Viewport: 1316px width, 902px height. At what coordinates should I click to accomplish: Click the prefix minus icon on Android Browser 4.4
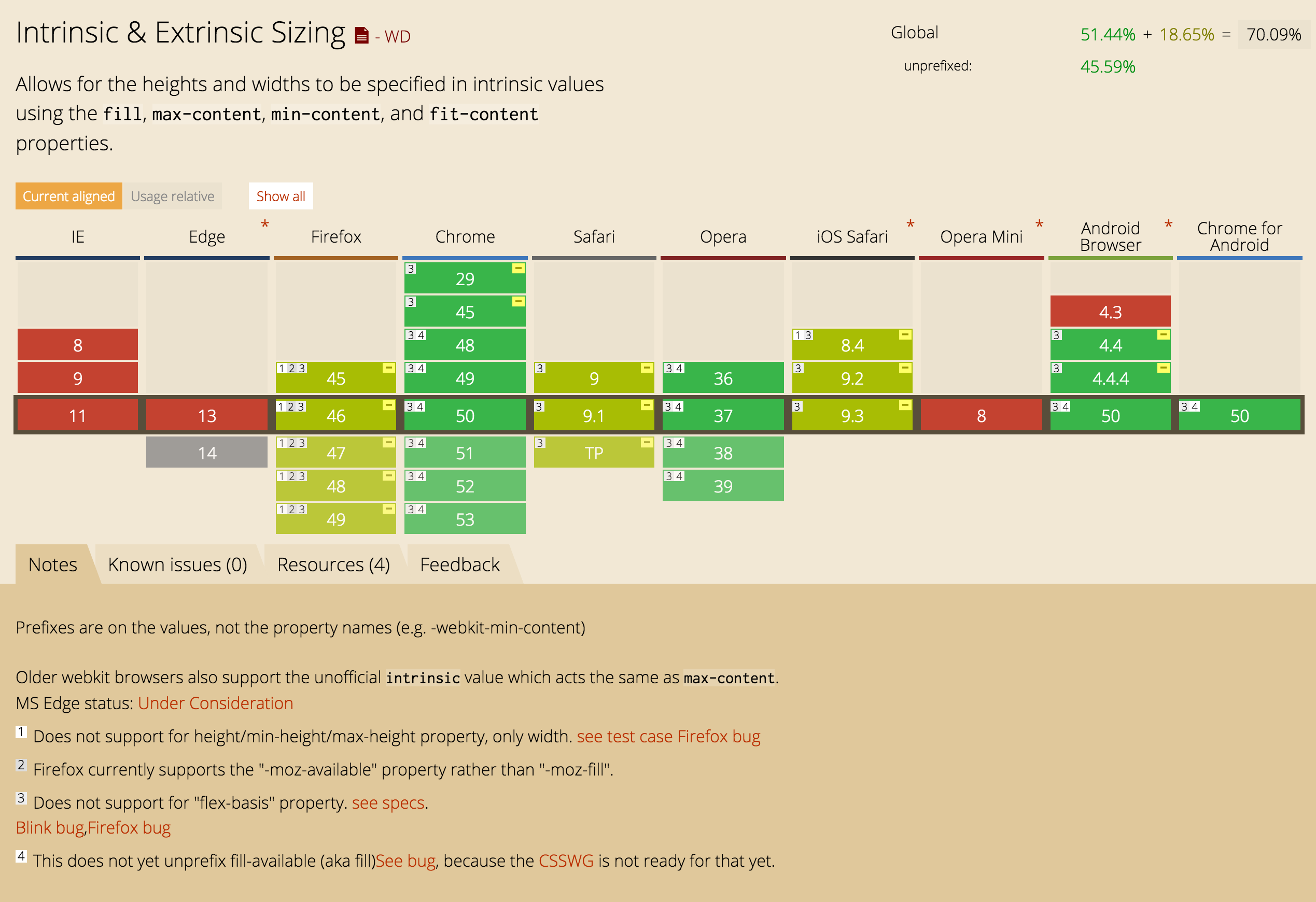[1163, 334]
